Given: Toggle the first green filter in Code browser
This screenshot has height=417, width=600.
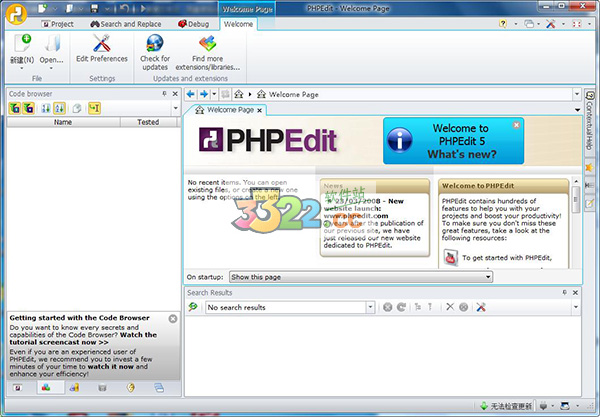Looking at the screenshot, I should point(15,108).
